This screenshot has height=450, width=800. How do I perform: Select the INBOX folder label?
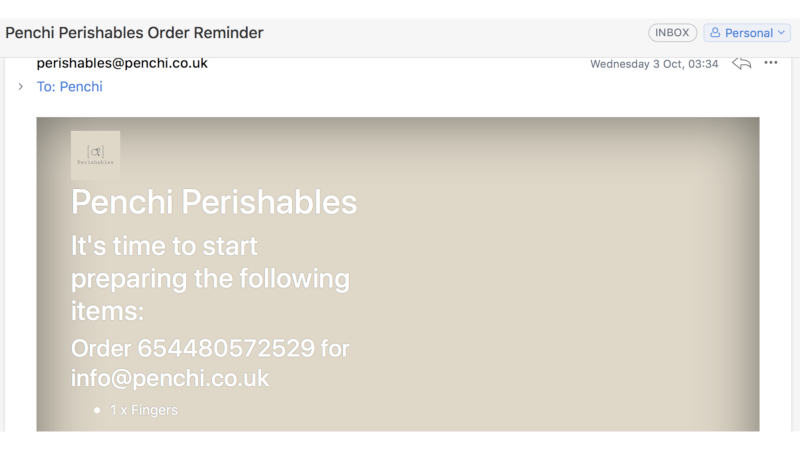tap(672, 33)
